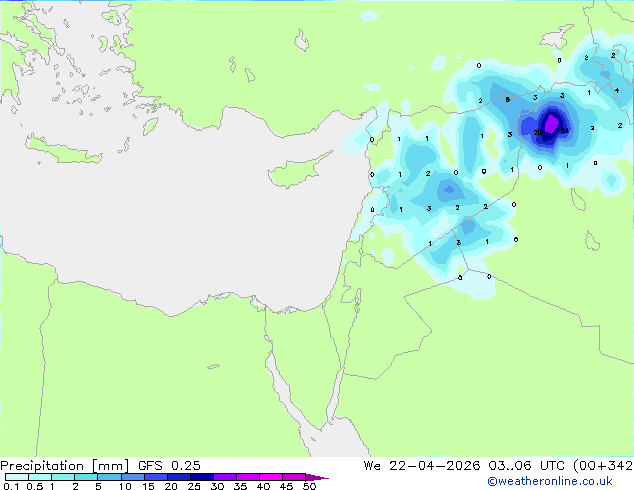Screen dimensions: 634x490
Task: Pick the 40–45 mm magenta legend swatch
Action: coord(271,477)
